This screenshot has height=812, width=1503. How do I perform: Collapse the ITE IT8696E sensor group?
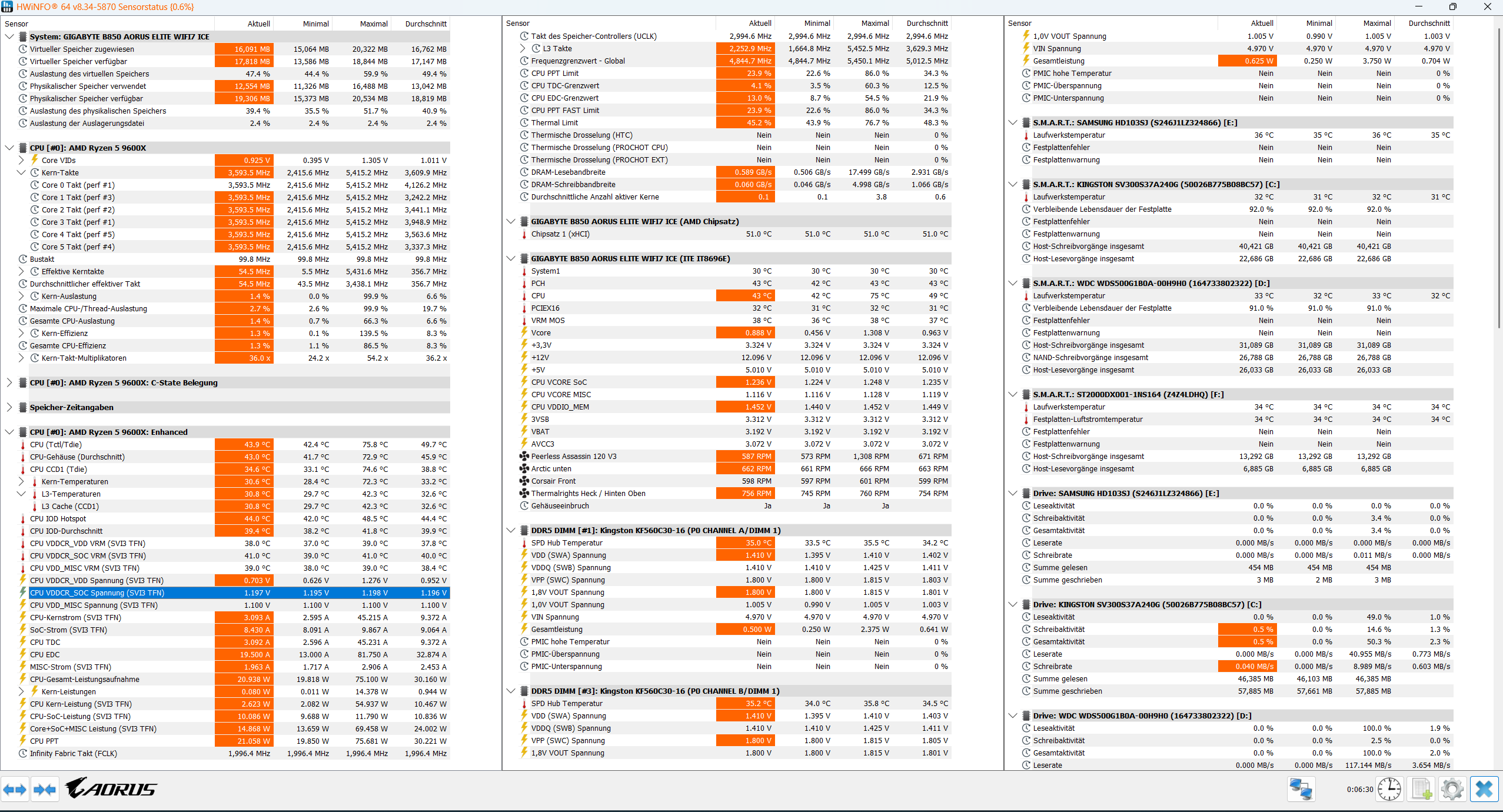tap(511, 259)
